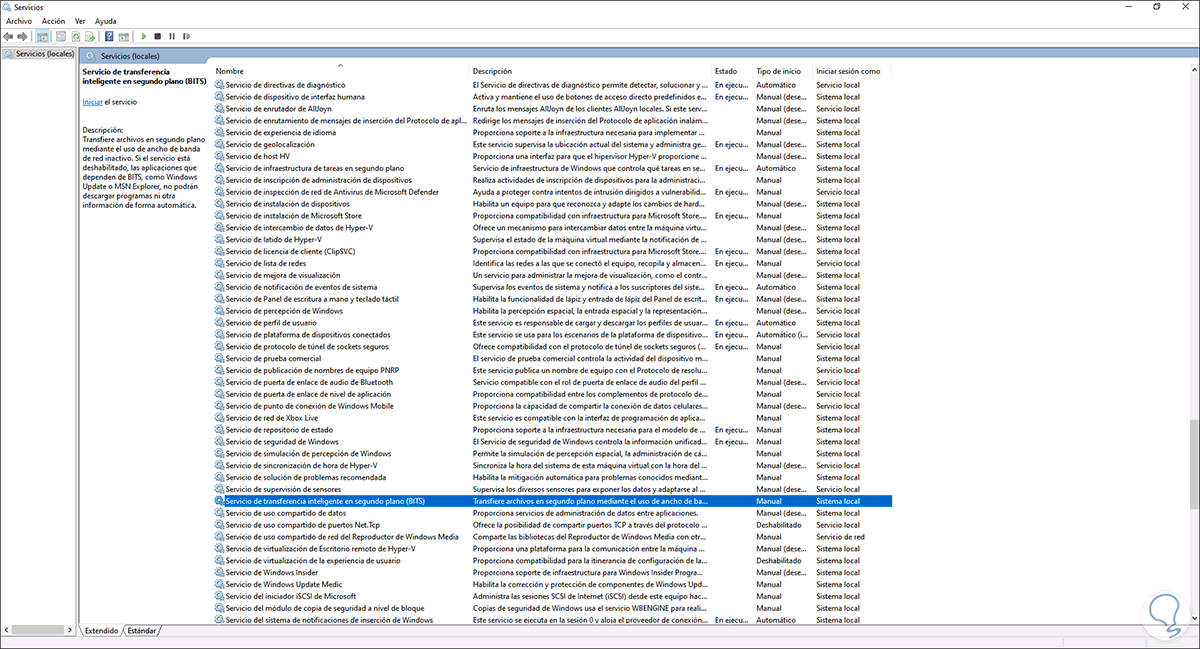
Task: Select Servicio de sincronización de hora de Hyper-V
Action: click(x=552, y=465)
